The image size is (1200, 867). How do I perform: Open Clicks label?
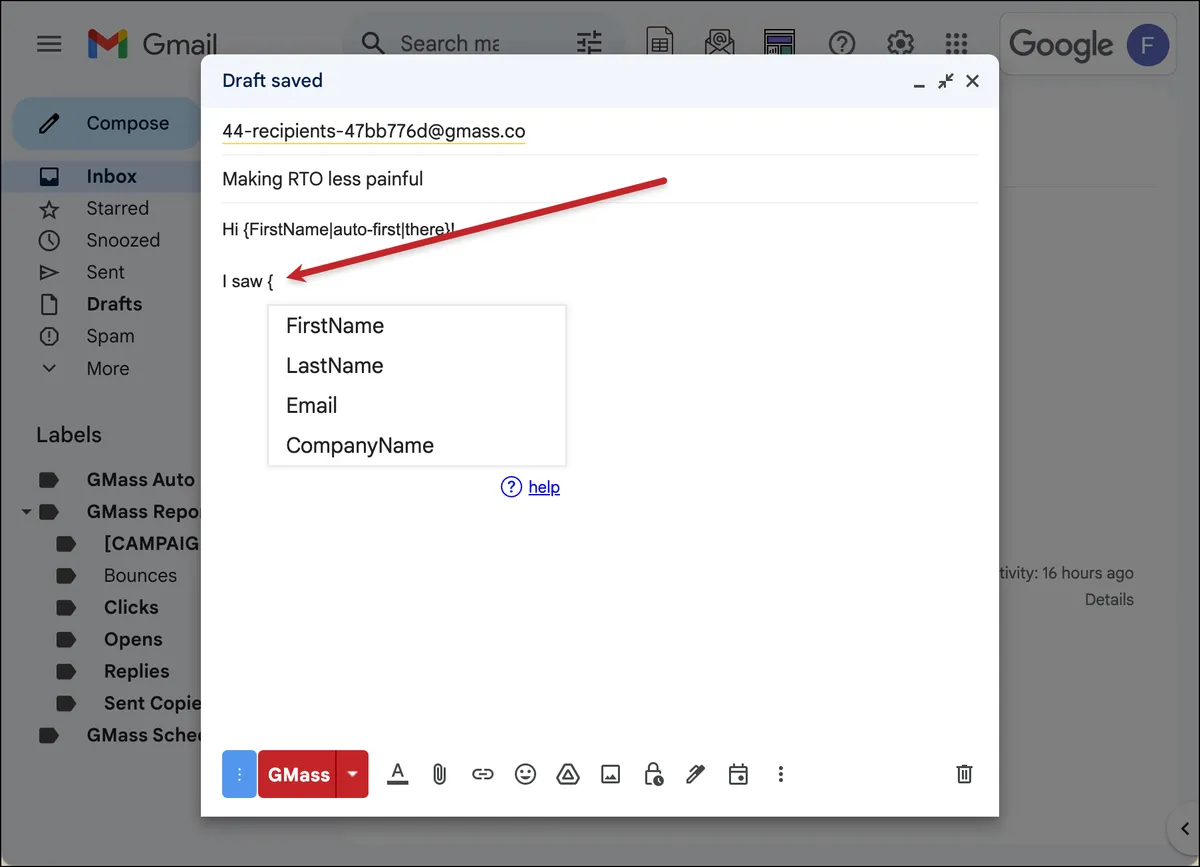[x=131, y=608]
